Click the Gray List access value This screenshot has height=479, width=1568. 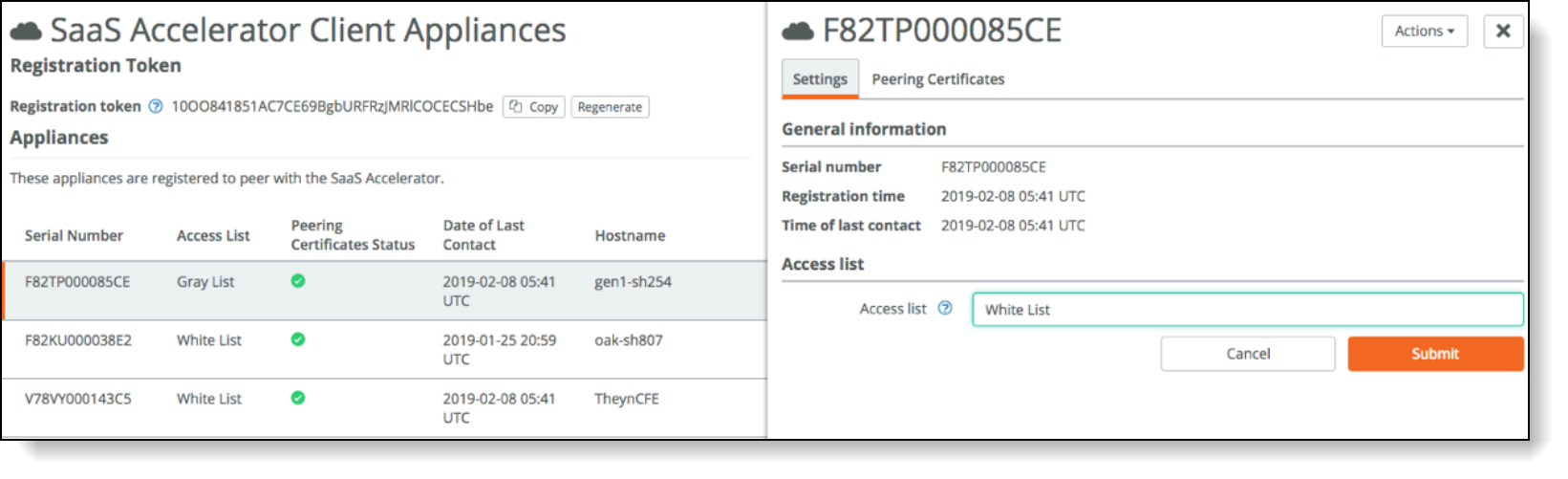(x=205, y=282)
